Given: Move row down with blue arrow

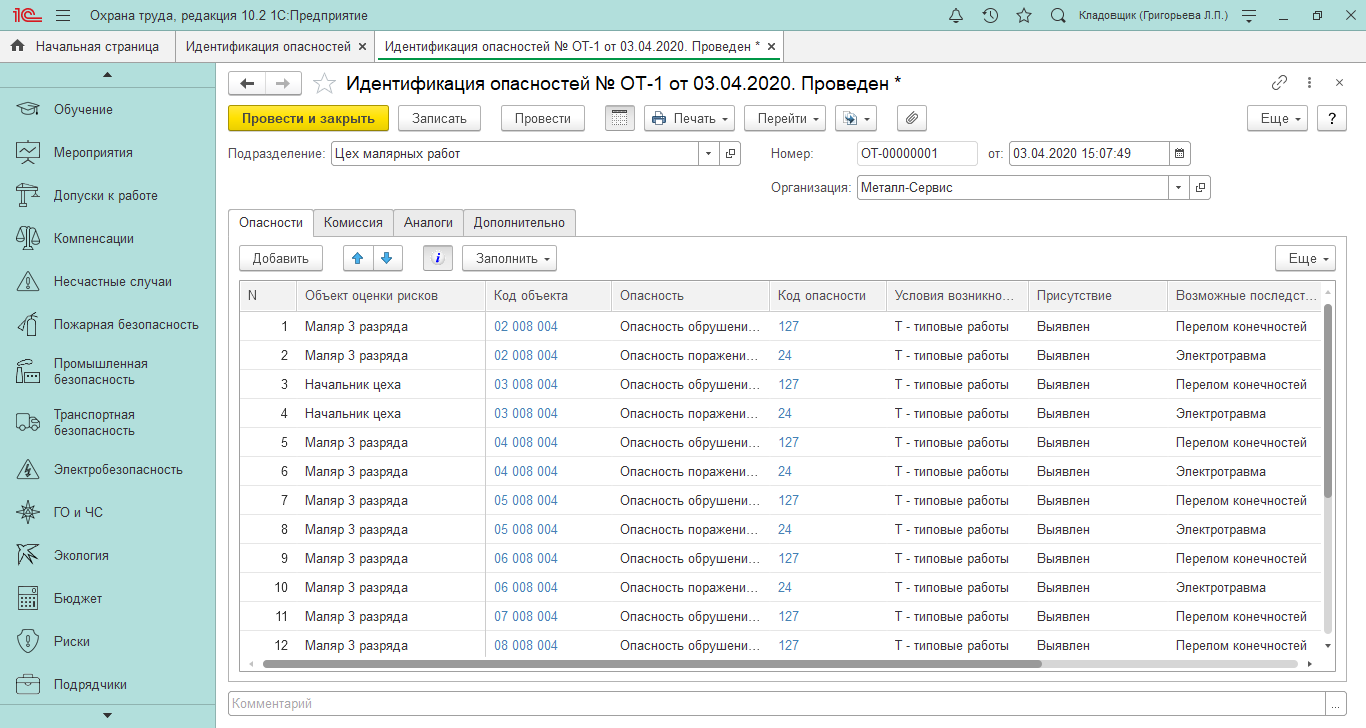Looking at the screenshot, I should click(388, 258).
